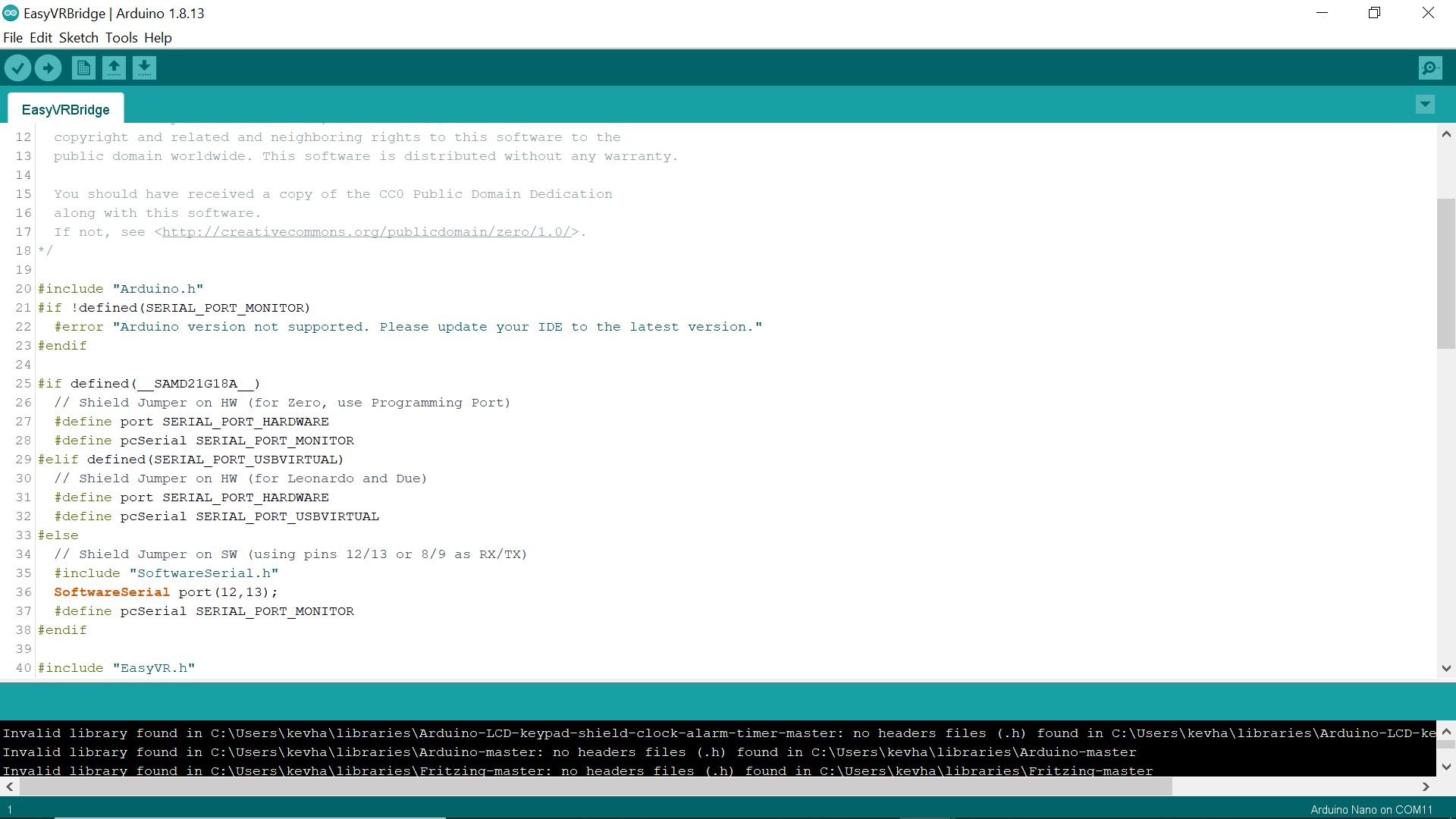This screenshot has height=819, width=1456.
Task: Open the File menu
Action: (x=13, y=37)
